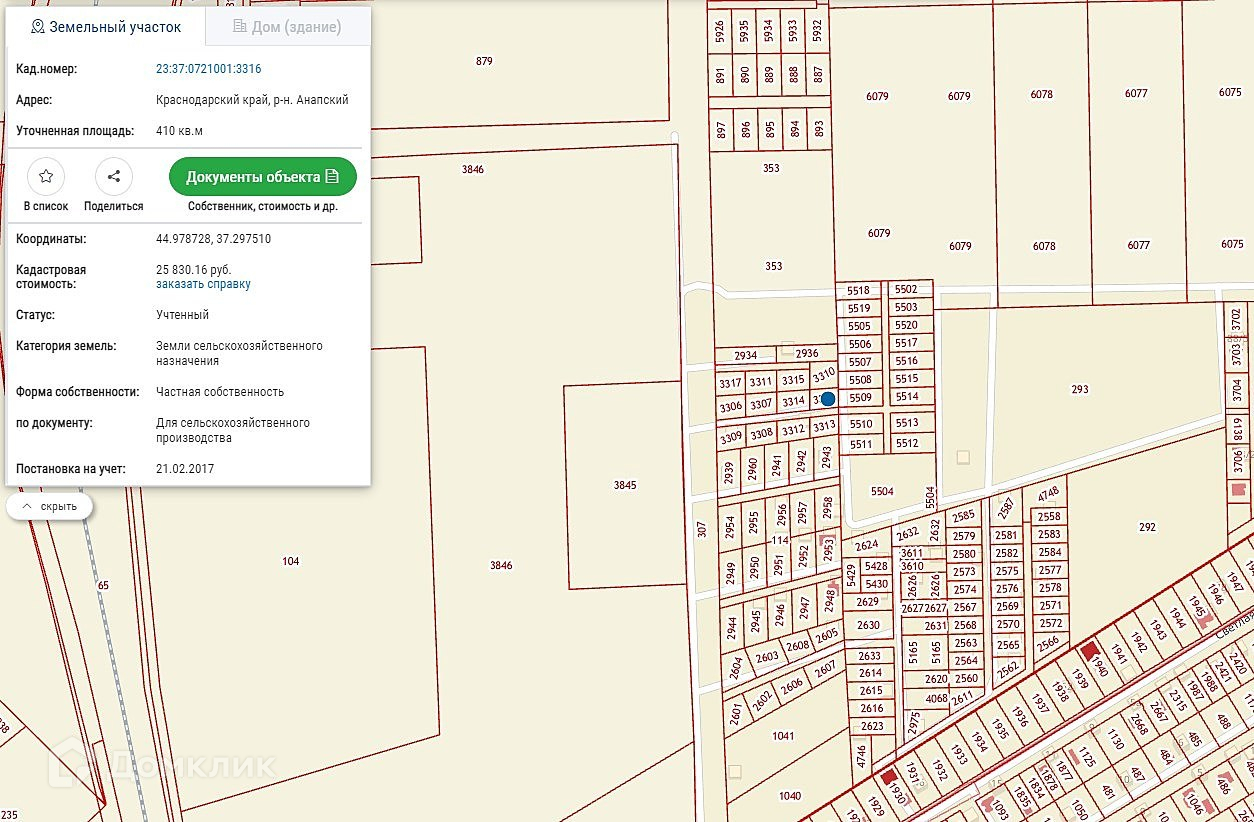Screen dimensions: 1254x822
Task: Open the cadastral number 23:37:0721001:3316 link
Action: point(209,69)
